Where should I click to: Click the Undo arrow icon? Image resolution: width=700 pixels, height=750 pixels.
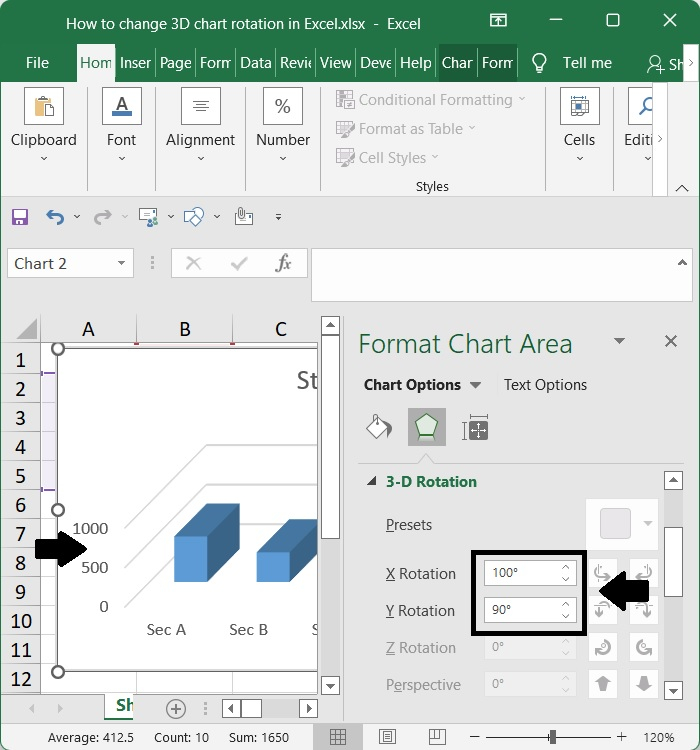[55, 217]
